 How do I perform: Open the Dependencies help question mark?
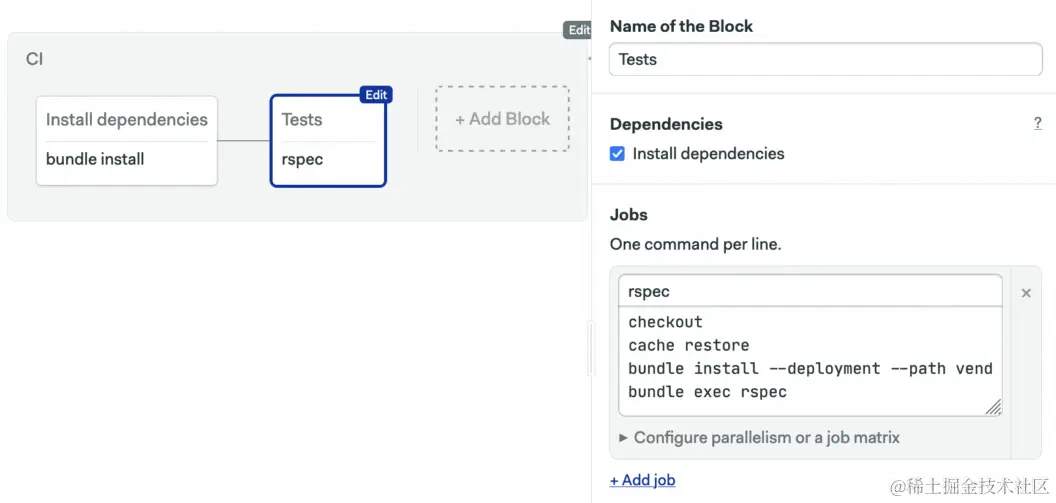click(1037, 123)
